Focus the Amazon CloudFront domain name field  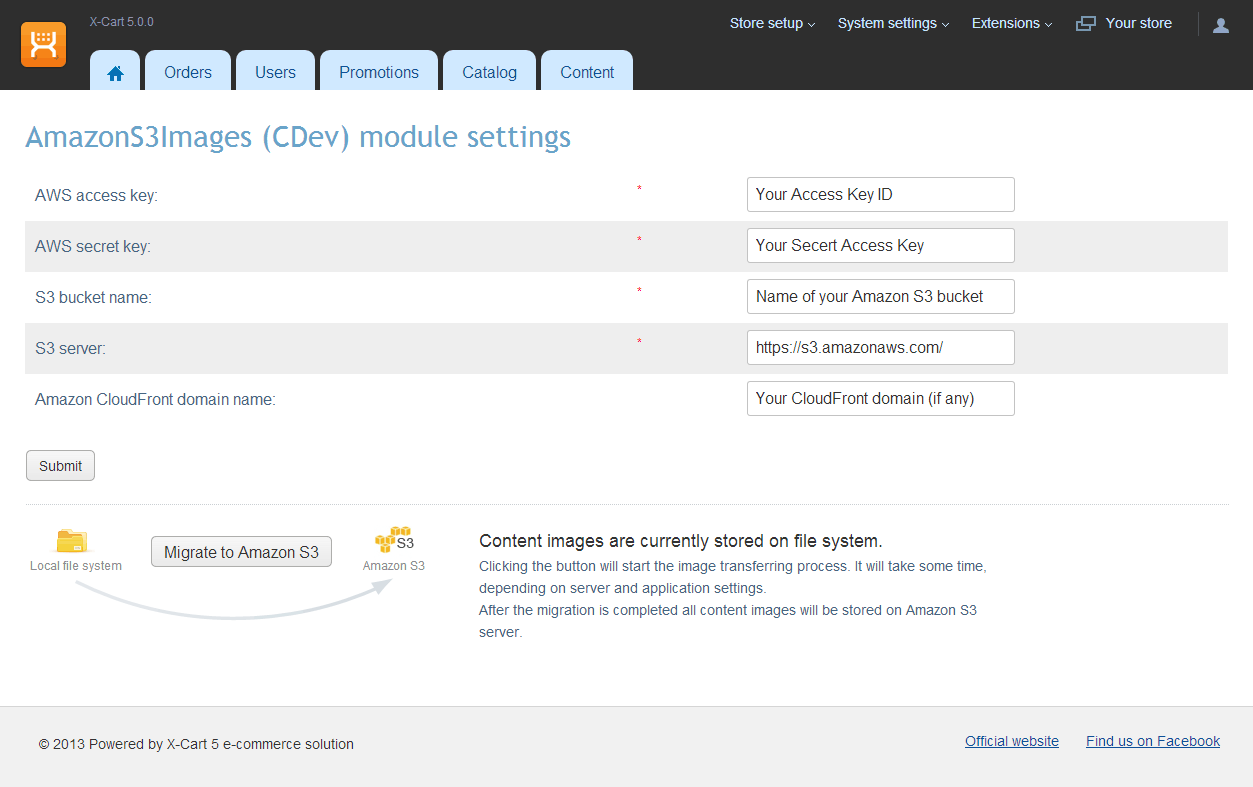point(881,399)
